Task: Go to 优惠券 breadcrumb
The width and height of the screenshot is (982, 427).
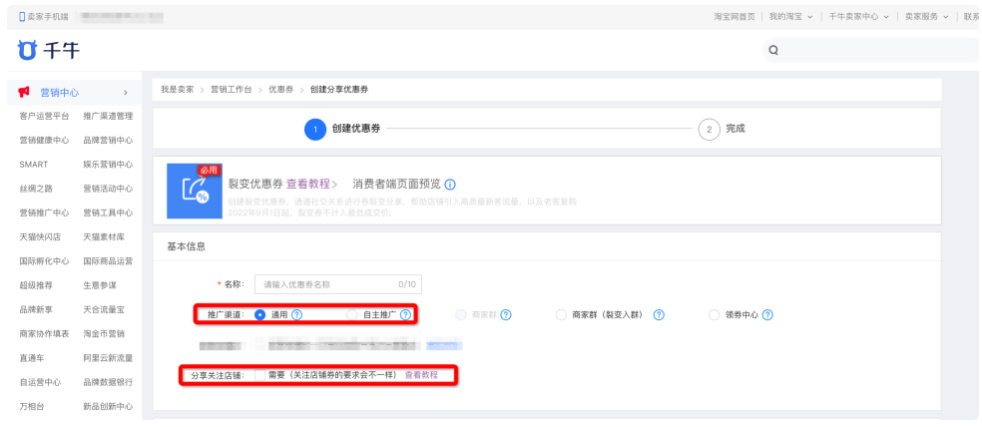Action: (281, 90)
